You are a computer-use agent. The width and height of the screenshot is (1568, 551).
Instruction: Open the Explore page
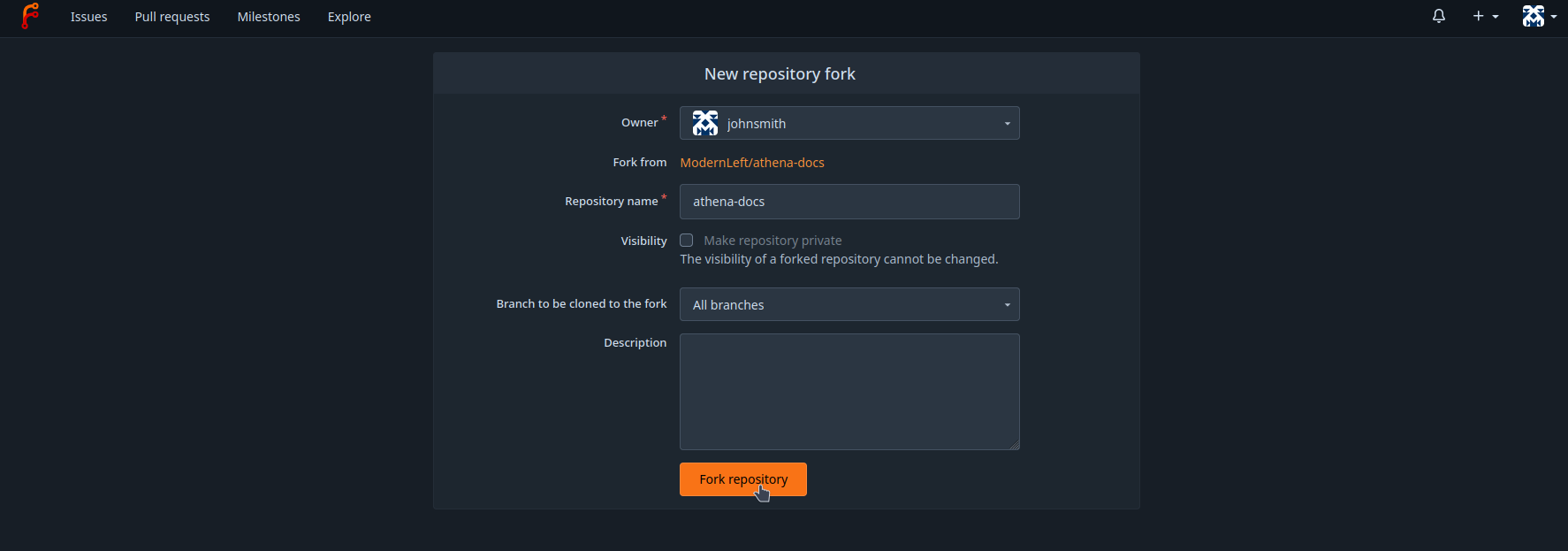349,17
